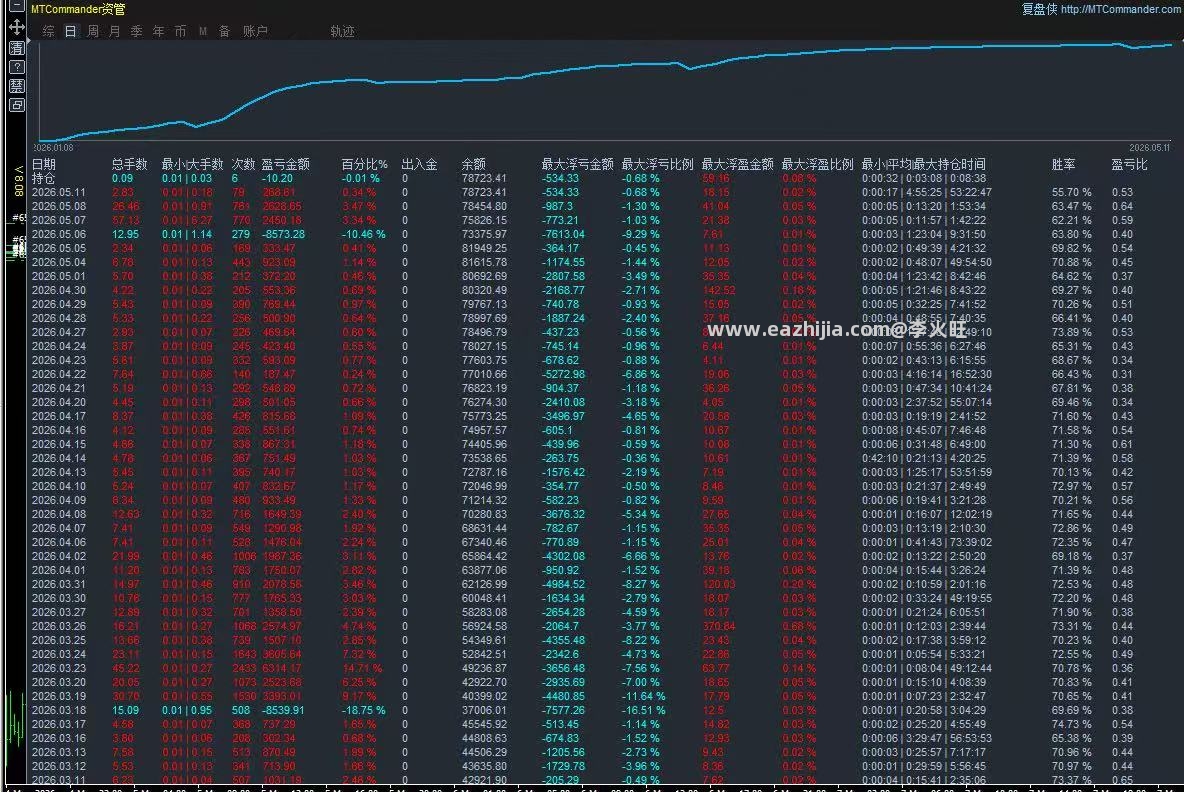Switch to the 季 quarterly tab
The width and height of the screenshot is (1184, 792).
137,31
